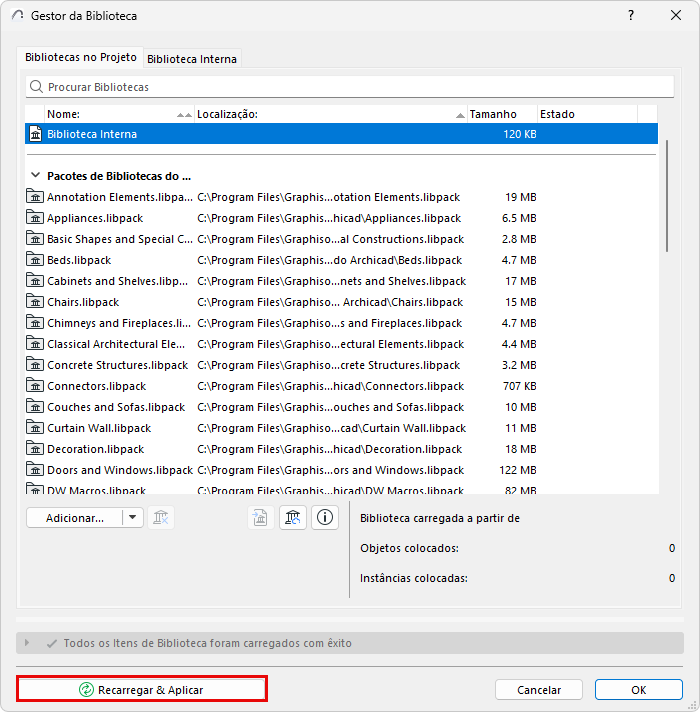Click the Adicionar... button
The width and height of the screenshot is (700, 712).
click(x=74, y=518)
